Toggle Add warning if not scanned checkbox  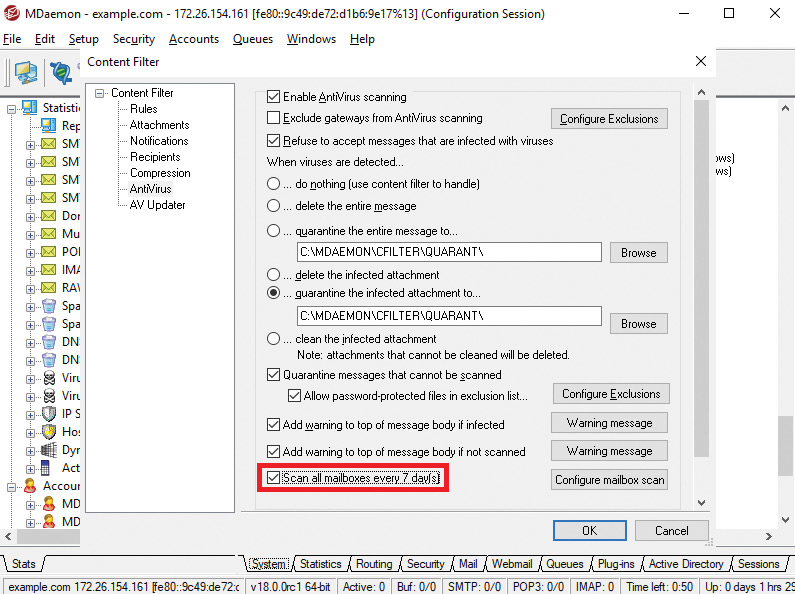tap(273, 451)
